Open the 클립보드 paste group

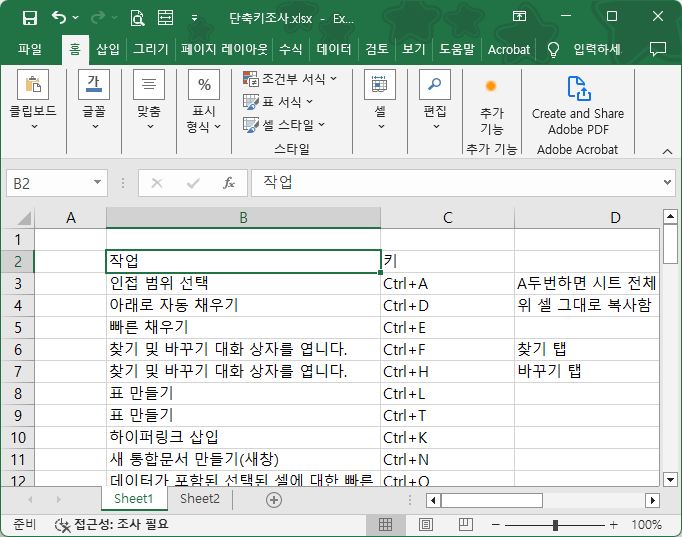point(33,100)
